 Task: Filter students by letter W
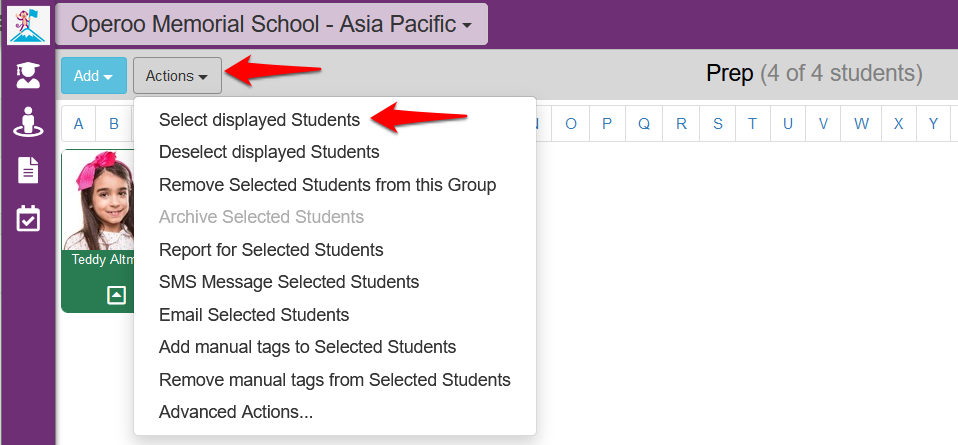point(861,123)
